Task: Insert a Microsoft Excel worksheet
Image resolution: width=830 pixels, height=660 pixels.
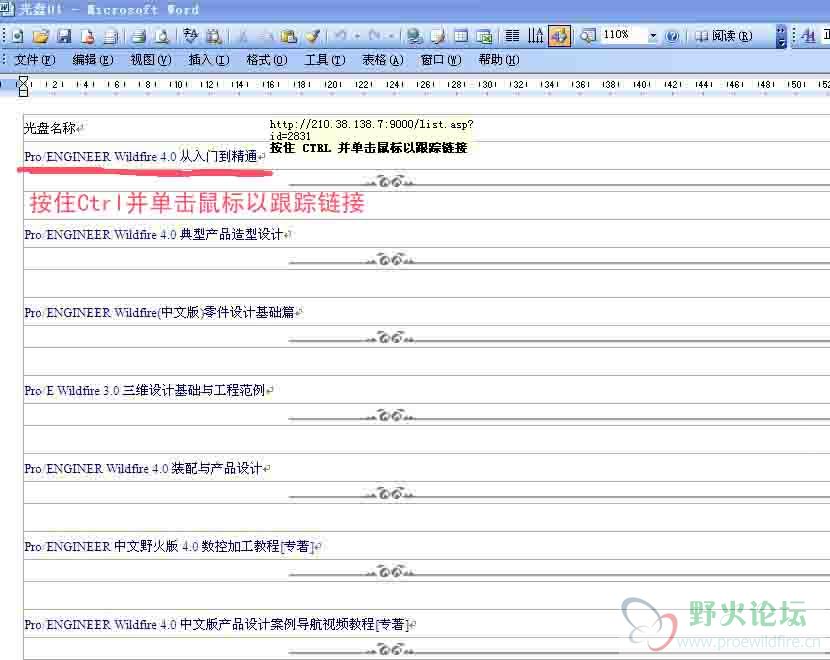Action: point(484,36)
